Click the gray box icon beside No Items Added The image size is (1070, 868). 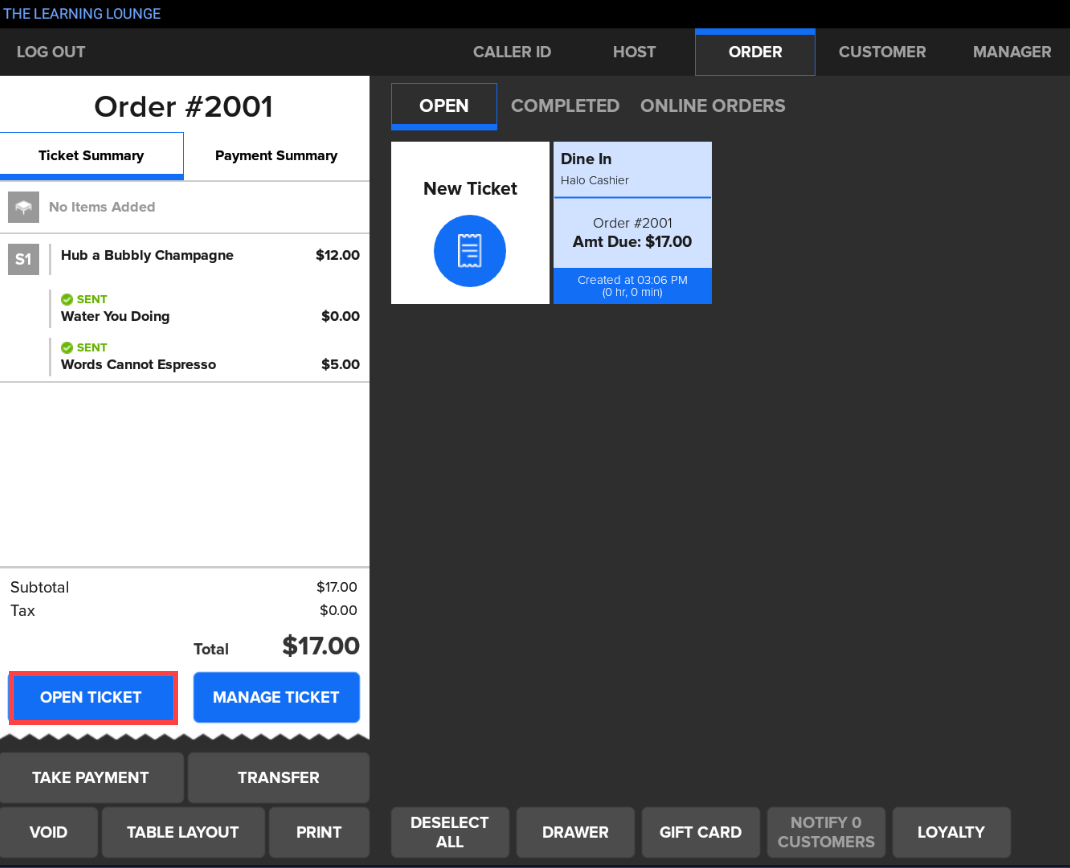tap(23, 207)
